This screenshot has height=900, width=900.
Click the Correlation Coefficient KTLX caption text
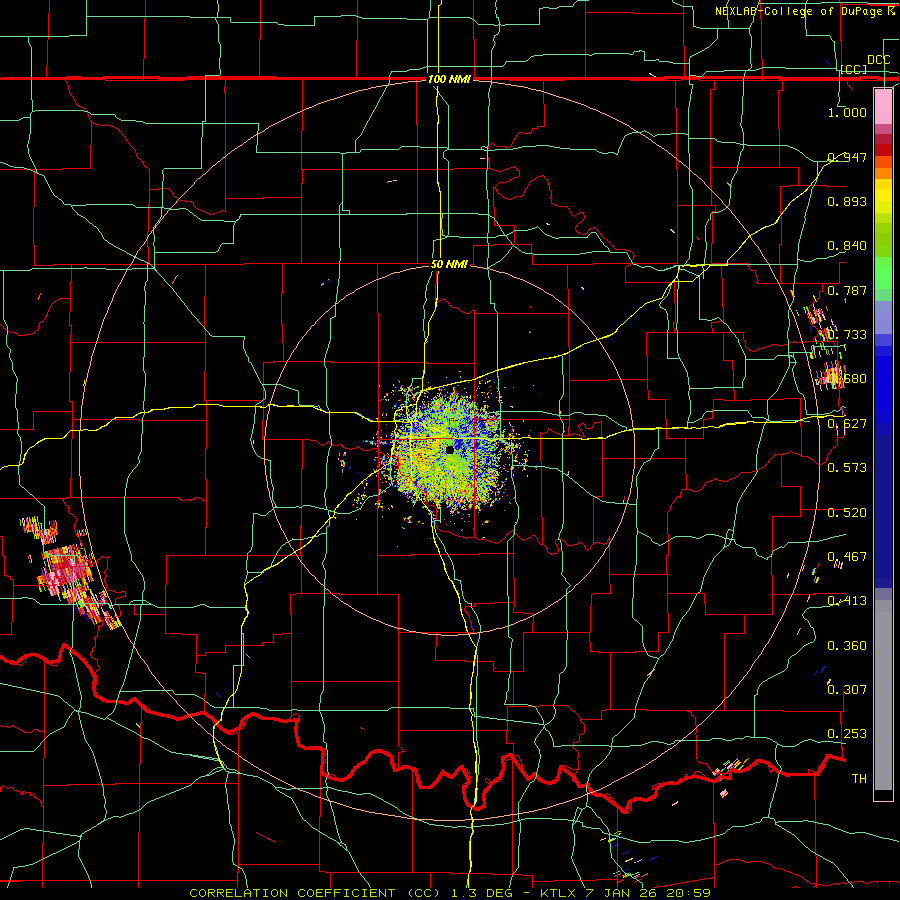(x=450, y=893)
